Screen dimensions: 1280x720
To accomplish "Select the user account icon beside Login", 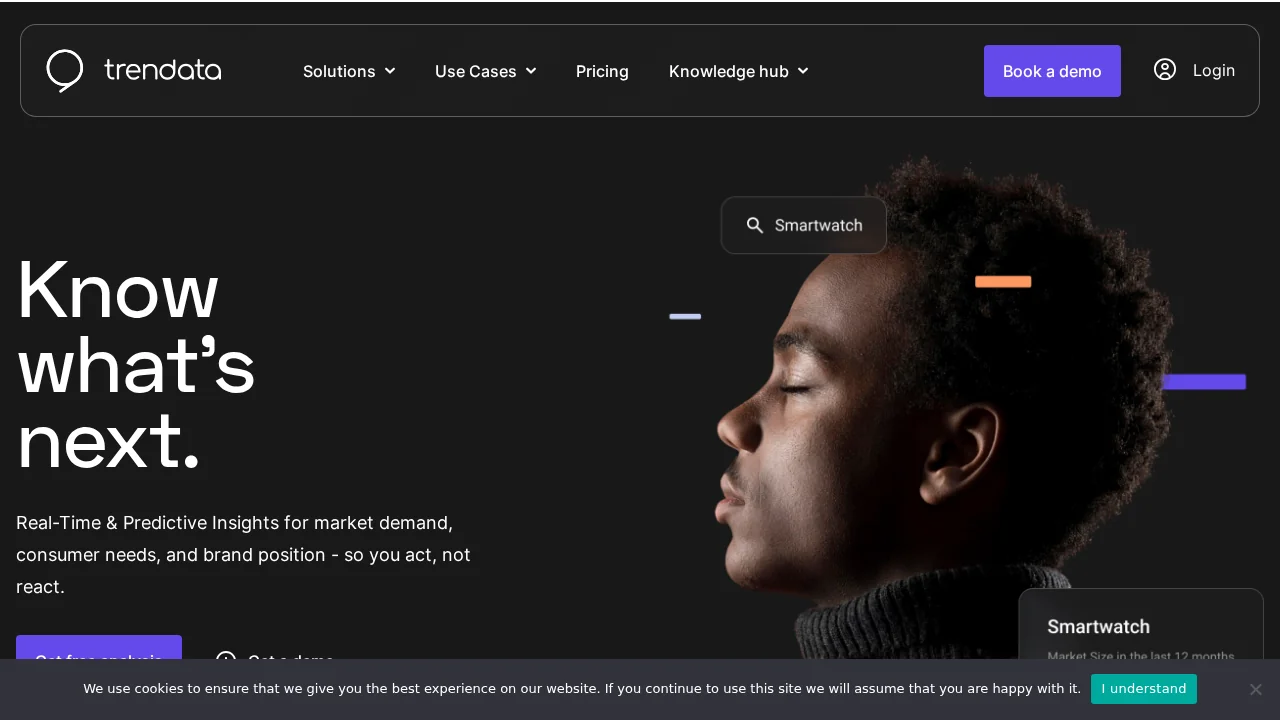I will coord(1165,70).
